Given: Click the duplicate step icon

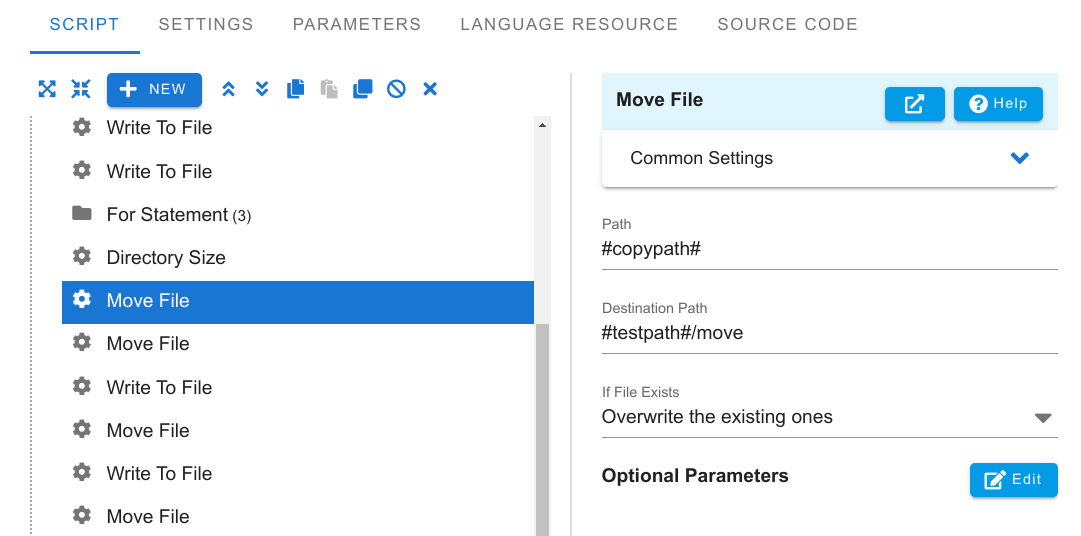Looking at the screenshot, I should coord(363,89).
